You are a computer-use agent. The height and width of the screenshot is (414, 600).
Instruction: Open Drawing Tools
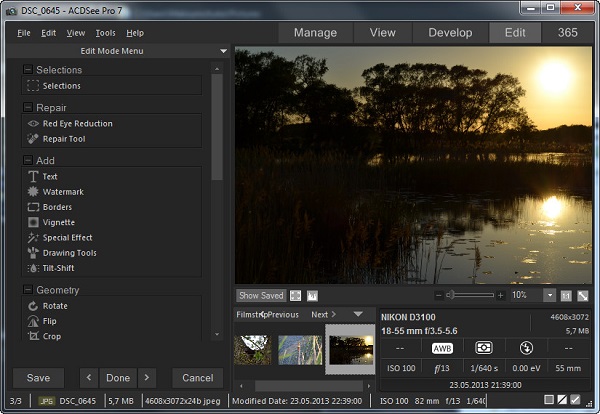[x=69, y=253]
